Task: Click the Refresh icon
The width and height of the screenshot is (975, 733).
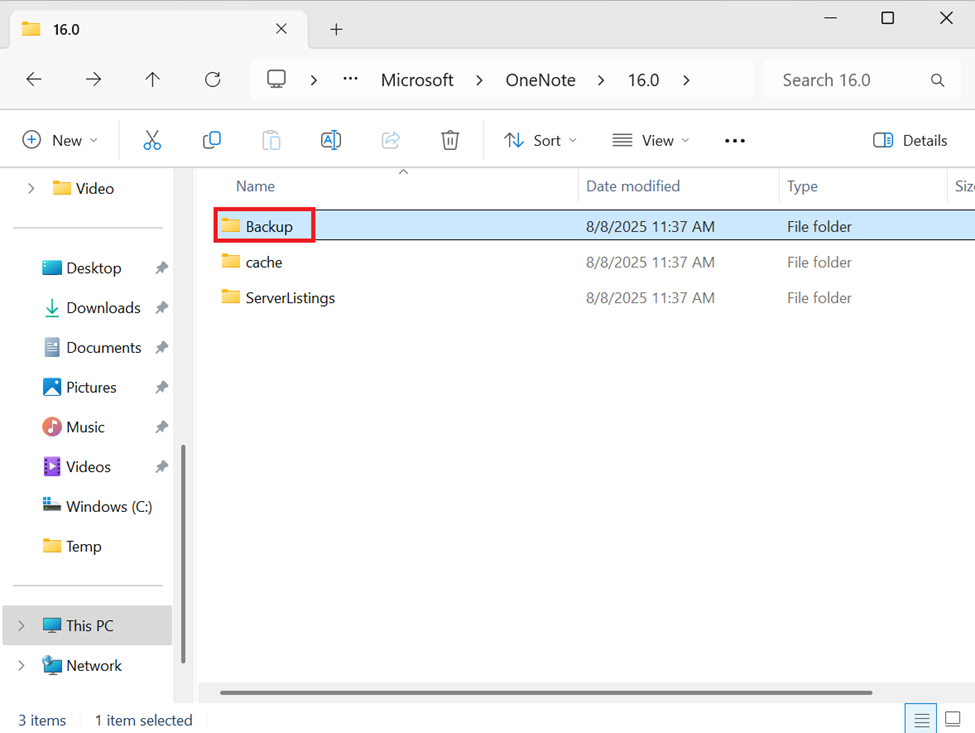Action: coord(213,80)
